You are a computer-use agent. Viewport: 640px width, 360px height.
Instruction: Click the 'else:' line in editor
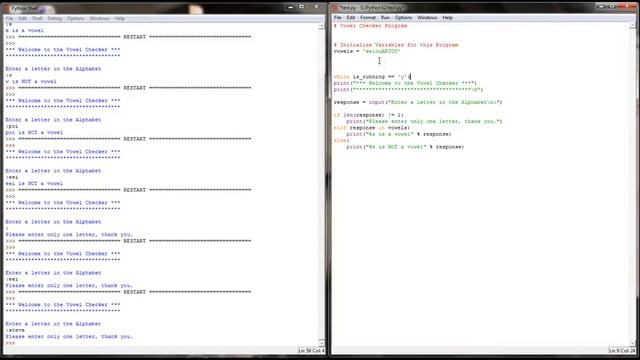[x=341, y=140]
